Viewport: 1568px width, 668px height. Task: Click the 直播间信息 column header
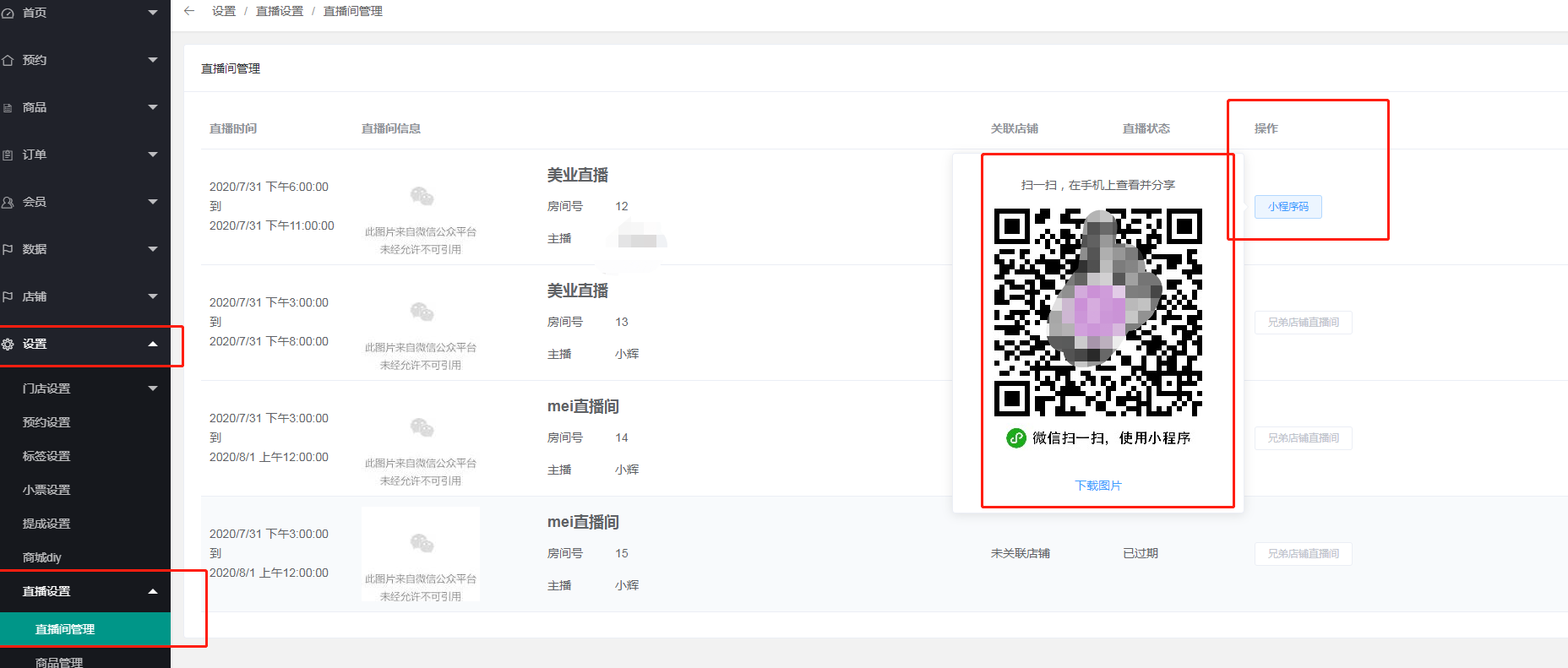[x=391, y=128]
